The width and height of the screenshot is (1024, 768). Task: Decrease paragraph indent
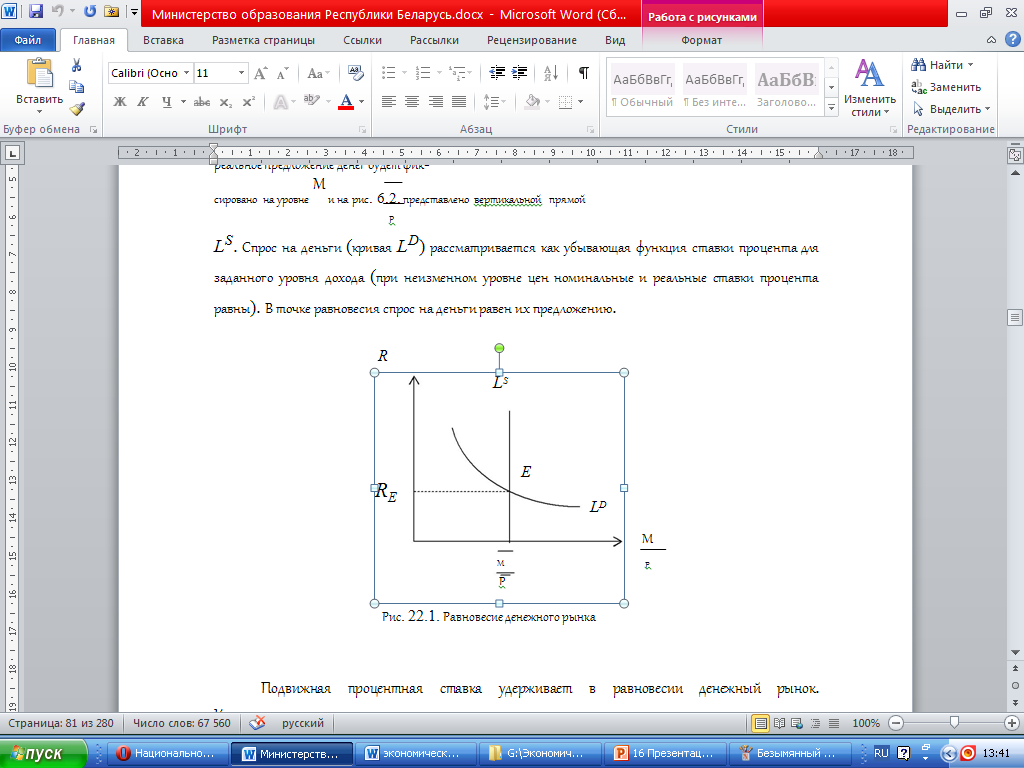(x=498, y=73)
